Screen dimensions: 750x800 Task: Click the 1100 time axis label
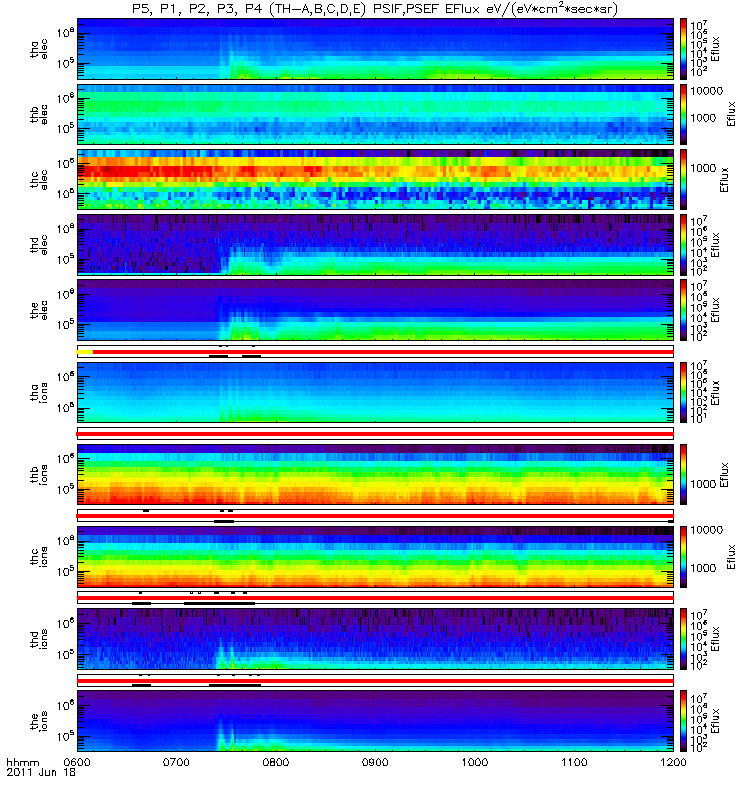tap(574, 762)
